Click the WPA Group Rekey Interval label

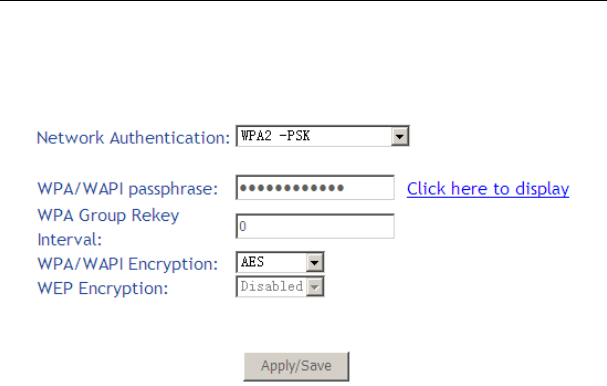[x=108, y=227]
